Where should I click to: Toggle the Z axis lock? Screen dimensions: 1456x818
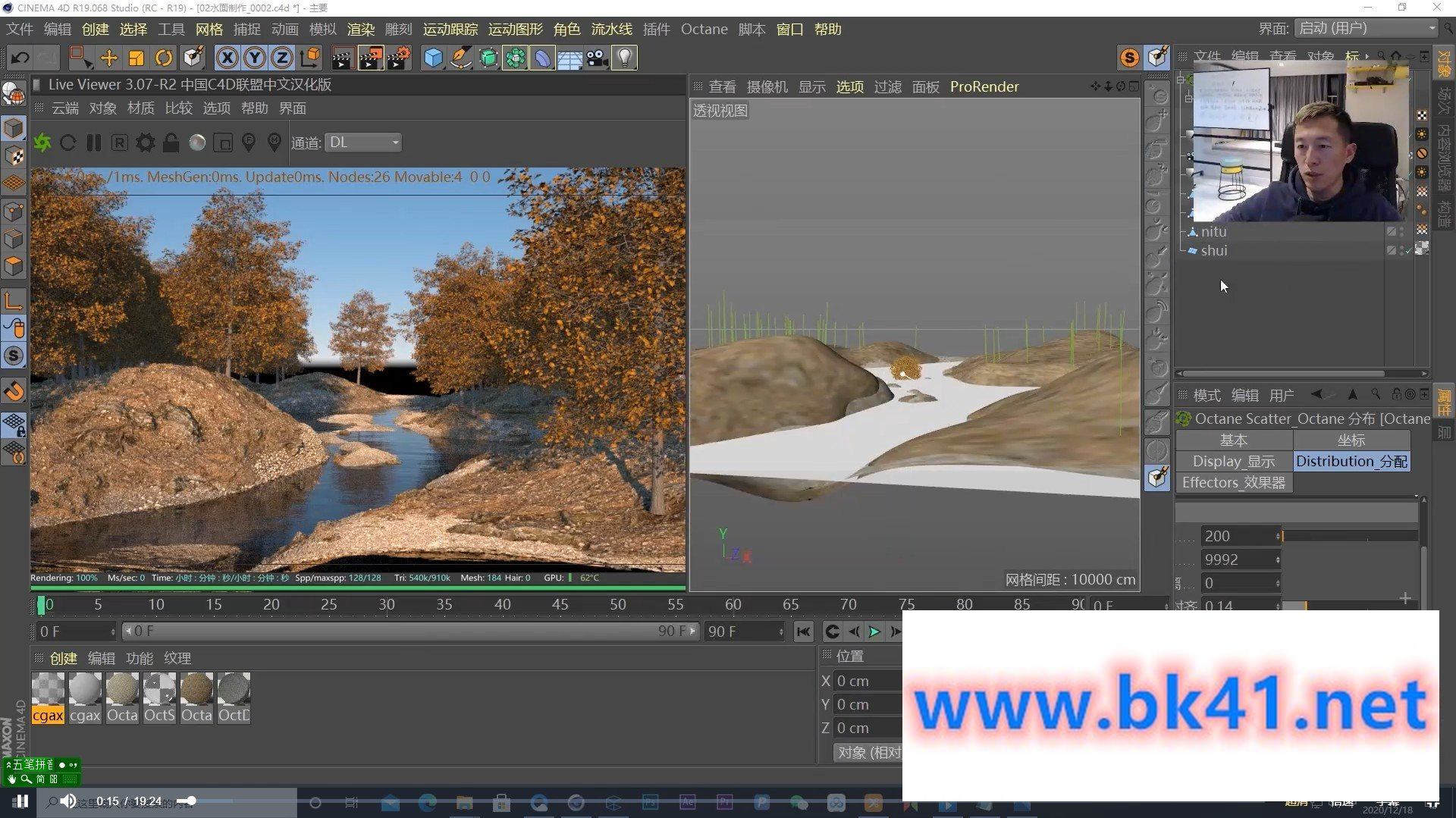tap(282, 58)
